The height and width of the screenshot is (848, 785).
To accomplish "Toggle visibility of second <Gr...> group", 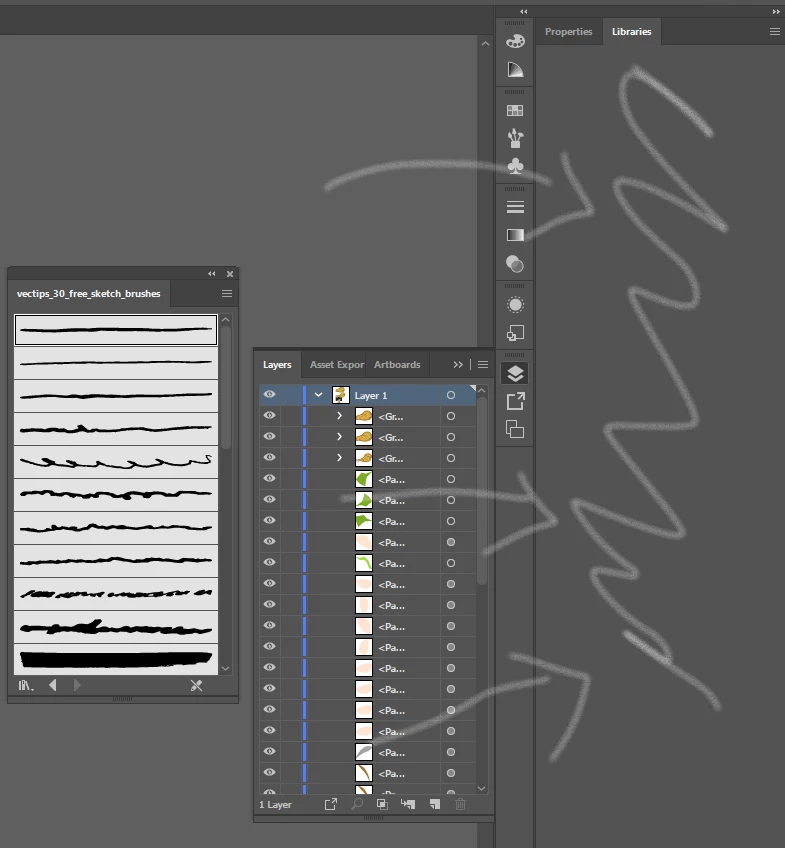I will click(269, 436).
